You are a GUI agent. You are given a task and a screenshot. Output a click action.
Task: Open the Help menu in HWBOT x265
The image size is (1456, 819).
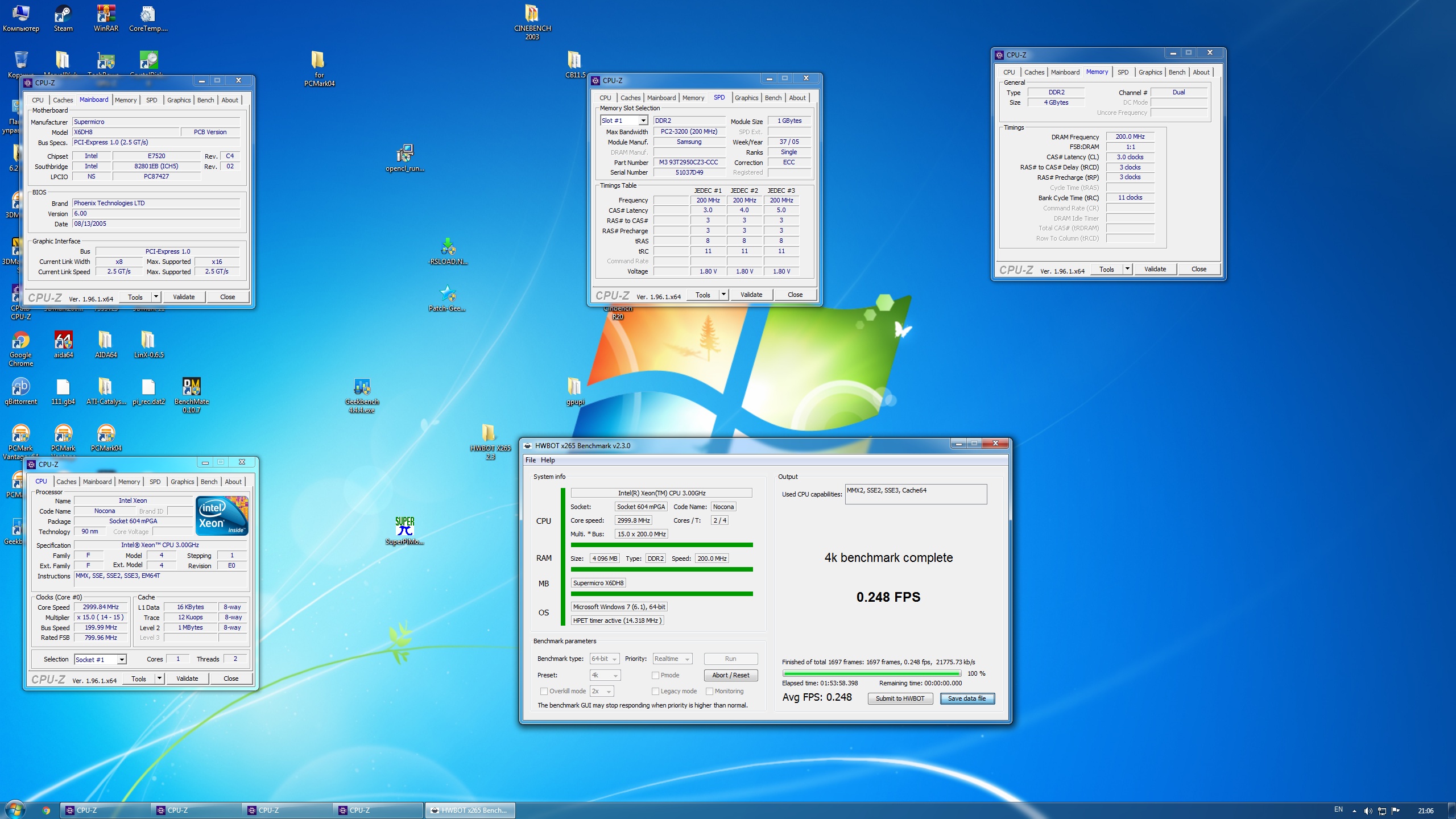[548, 460]
